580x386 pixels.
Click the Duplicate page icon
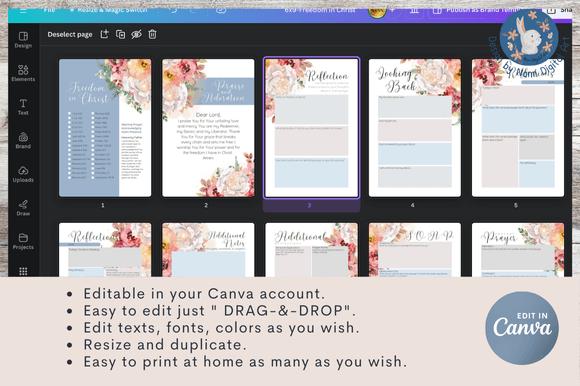pos(121,34)
